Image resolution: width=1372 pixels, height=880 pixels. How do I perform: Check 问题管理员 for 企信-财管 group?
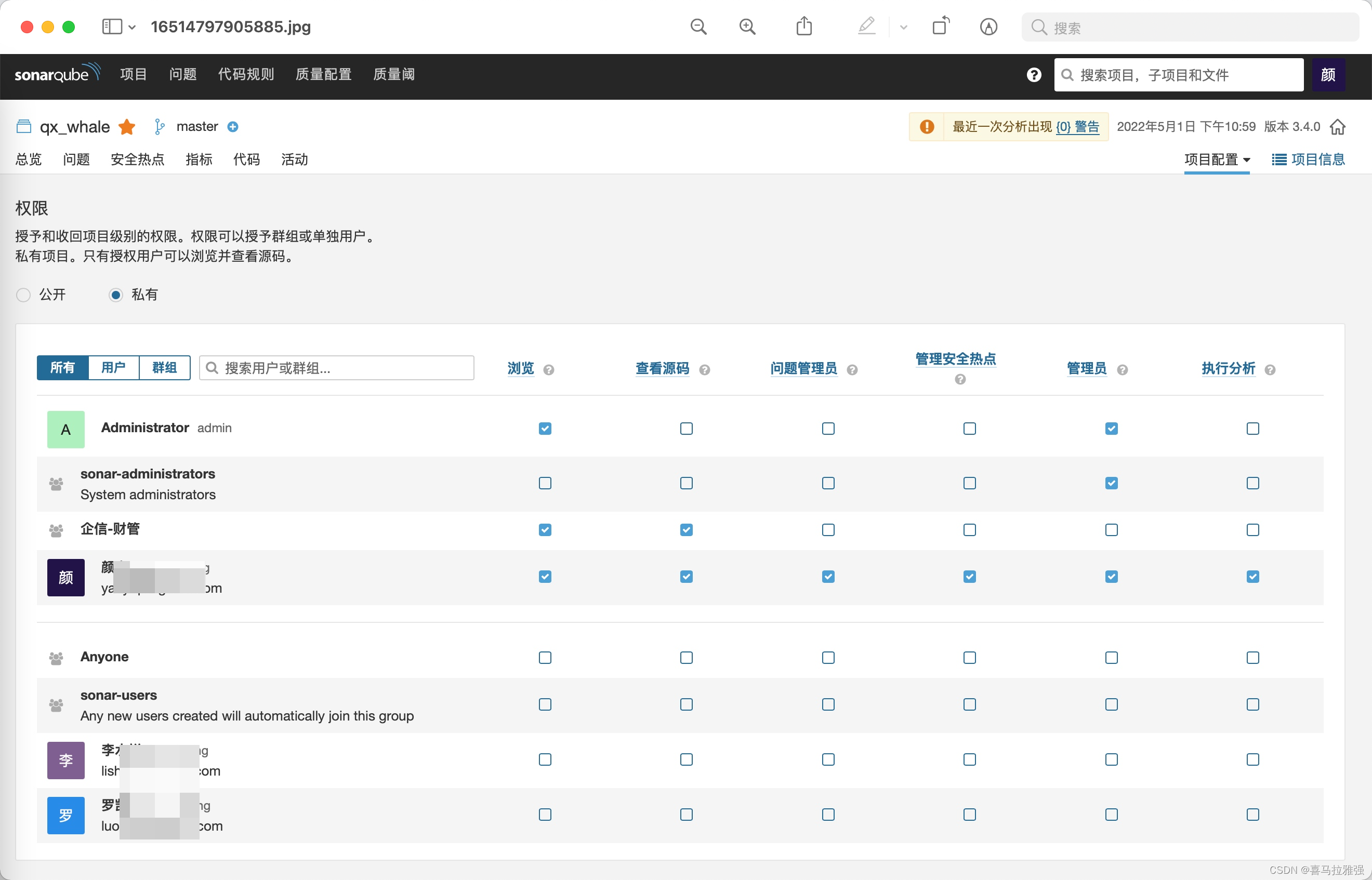[x=828, y=530]
